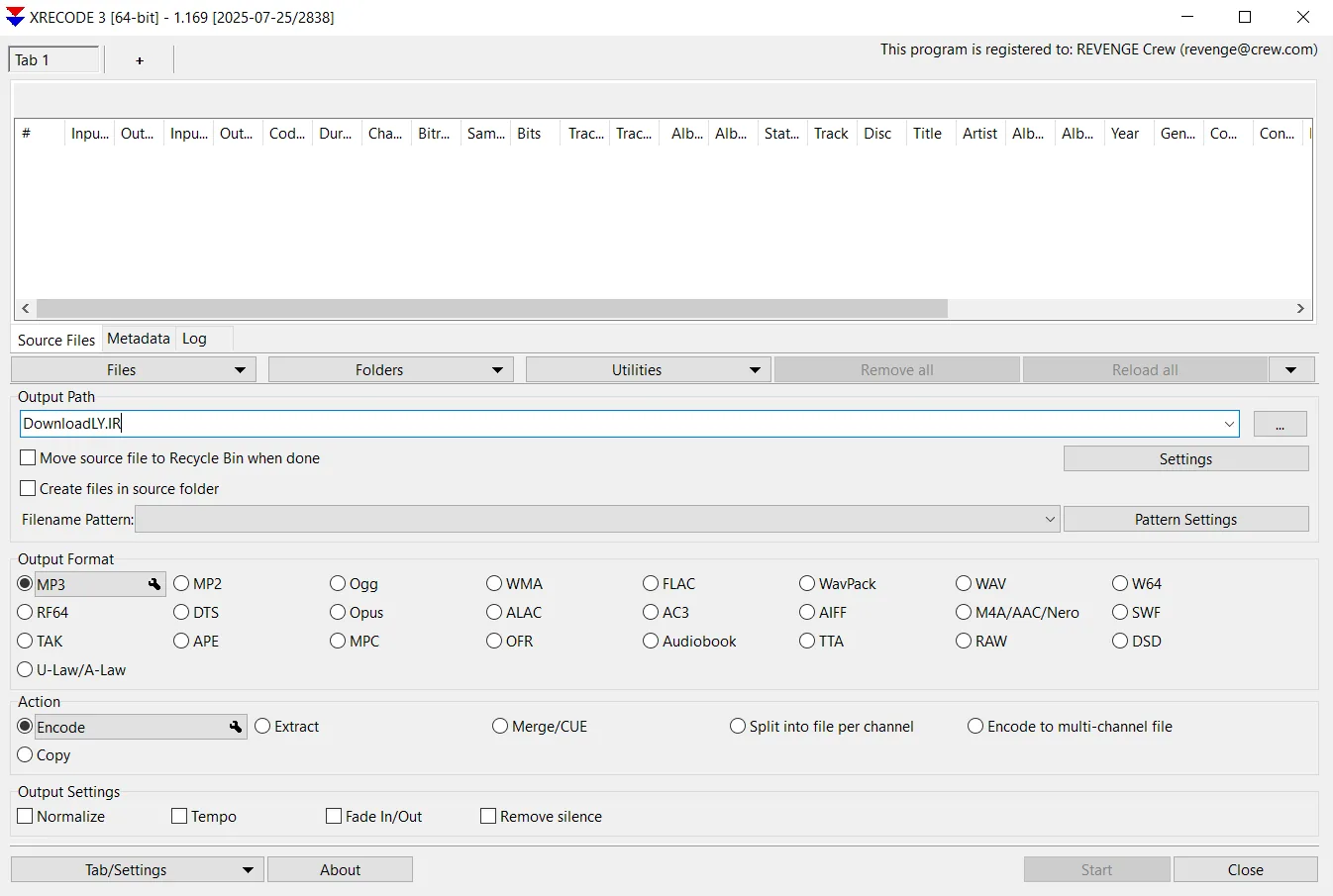Open MP3 encoder settings wrench icon
The height and width of the screenshot is (896, 1333).
pyautogui.click(x=154, y=584)
